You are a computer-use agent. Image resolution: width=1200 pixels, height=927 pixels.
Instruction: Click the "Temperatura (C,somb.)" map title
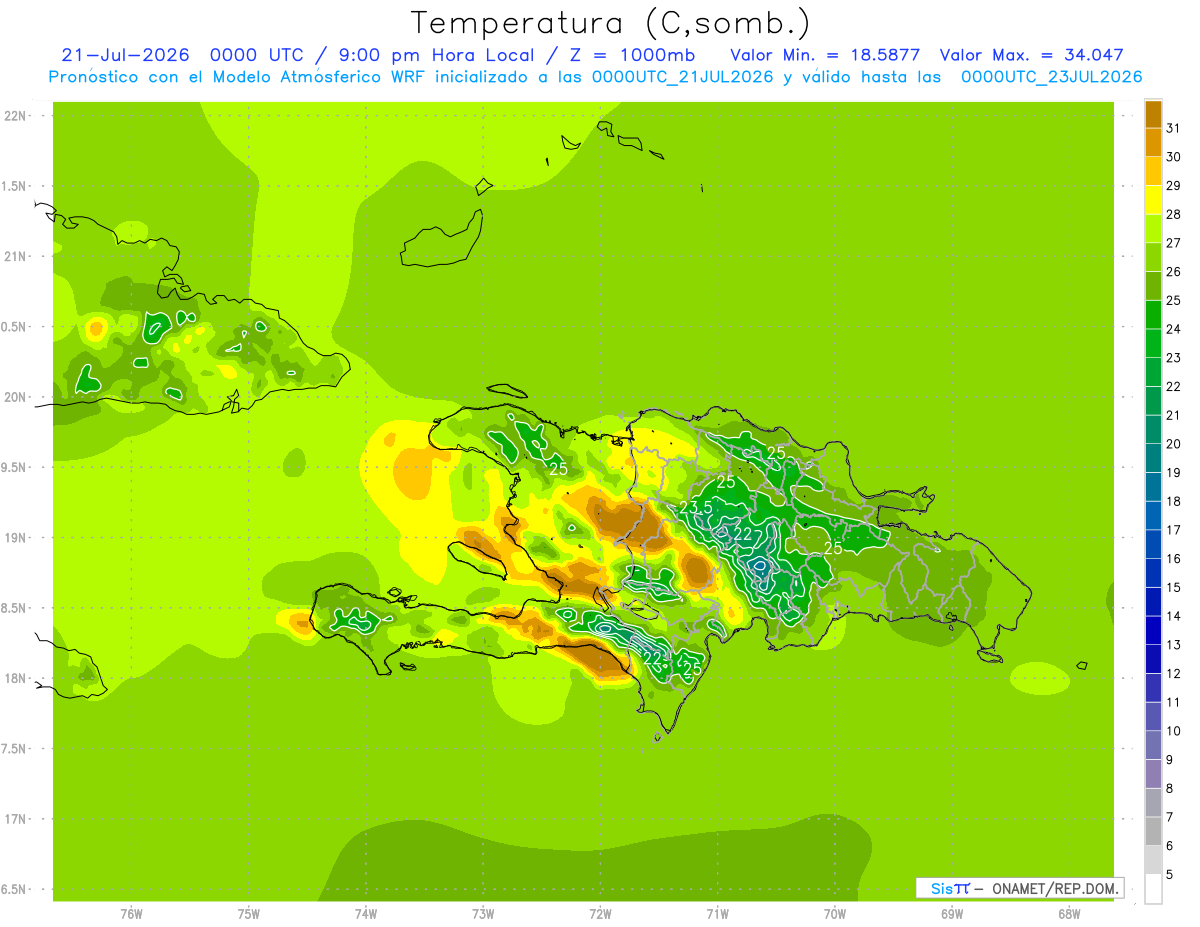(x=610, y=23)
